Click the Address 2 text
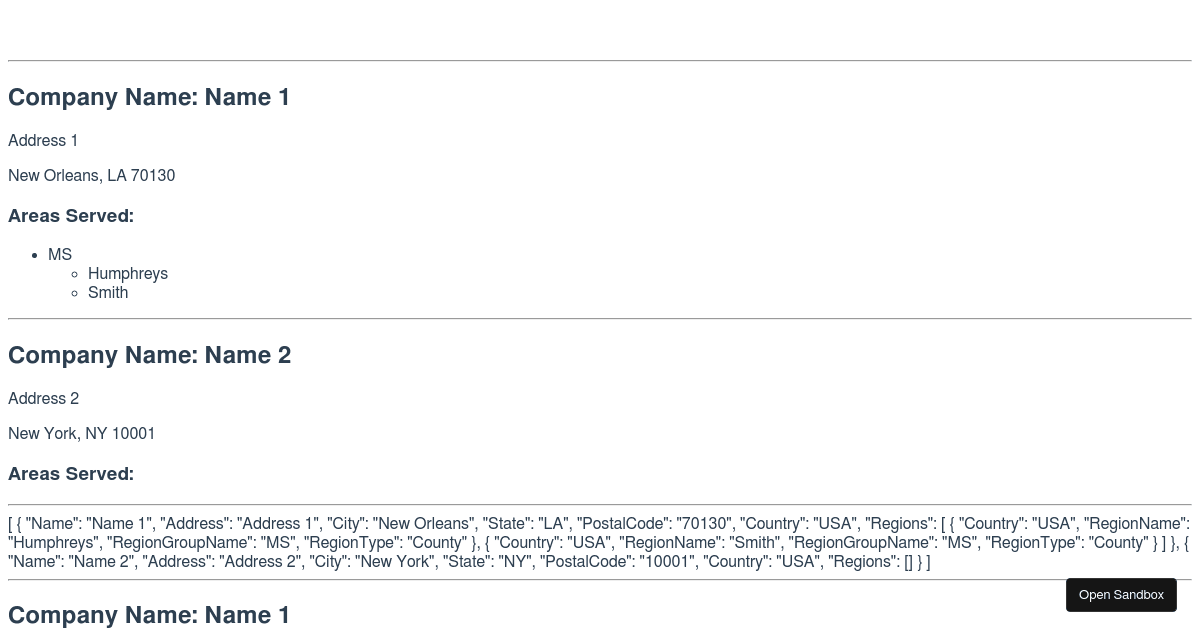This screenshot has width=1200, height=630. coord(43,399)
